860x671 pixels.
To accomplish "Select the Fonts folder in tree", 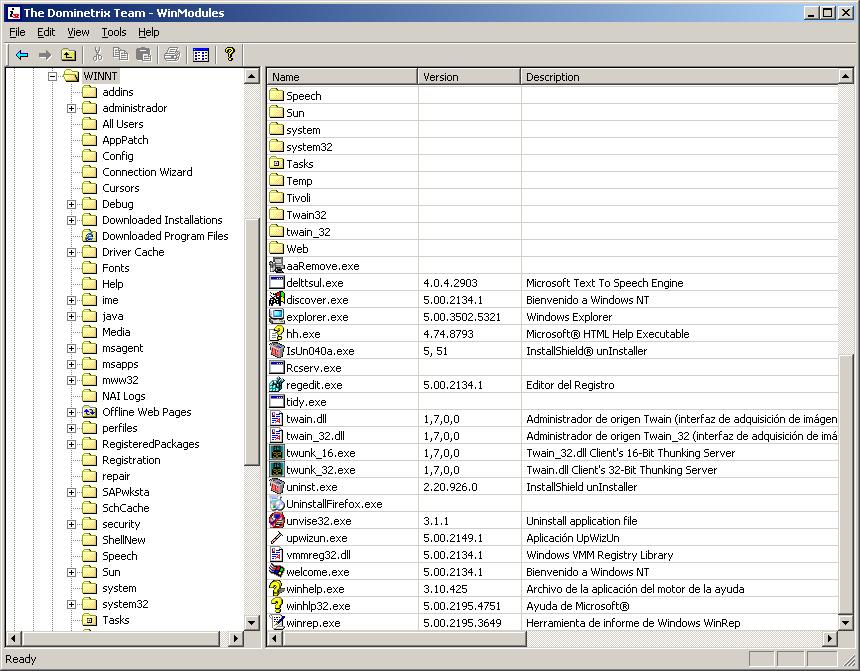I will click(x=116, y=268).
